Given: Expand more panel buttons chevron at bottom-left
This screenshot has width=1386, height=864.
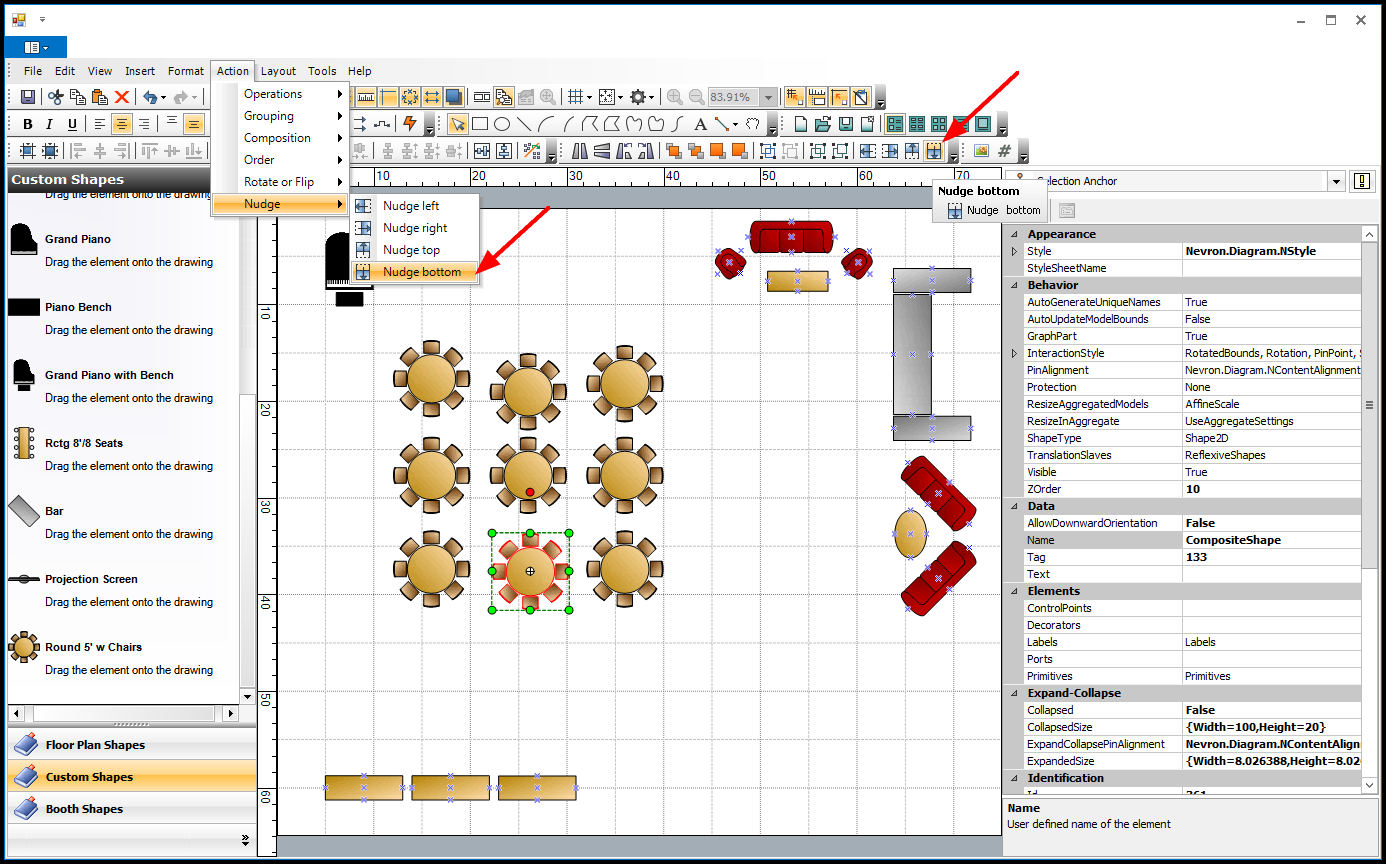Looking at the screenshot, I should pos(246,841).
